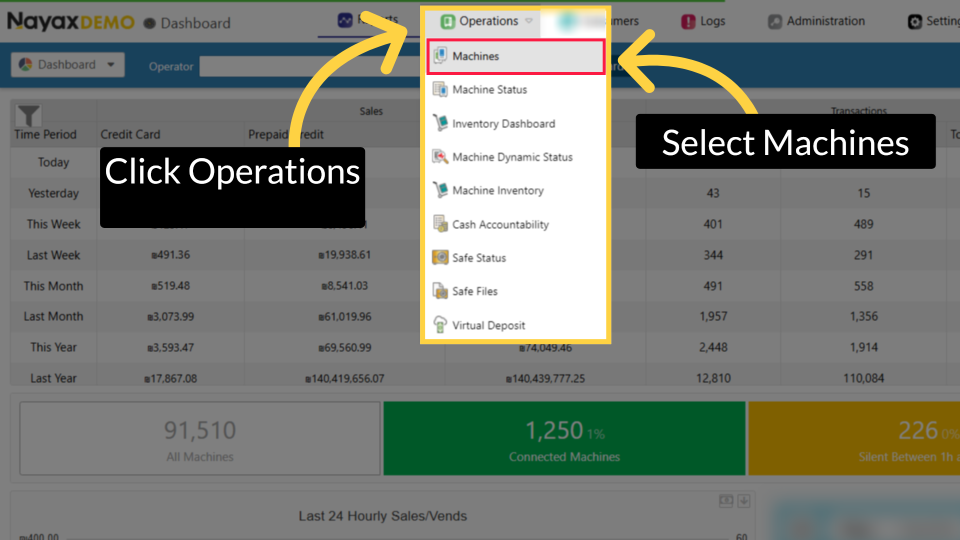Click the This Year row label
Viewport: 960px width, 540px height.
[53, 347]
